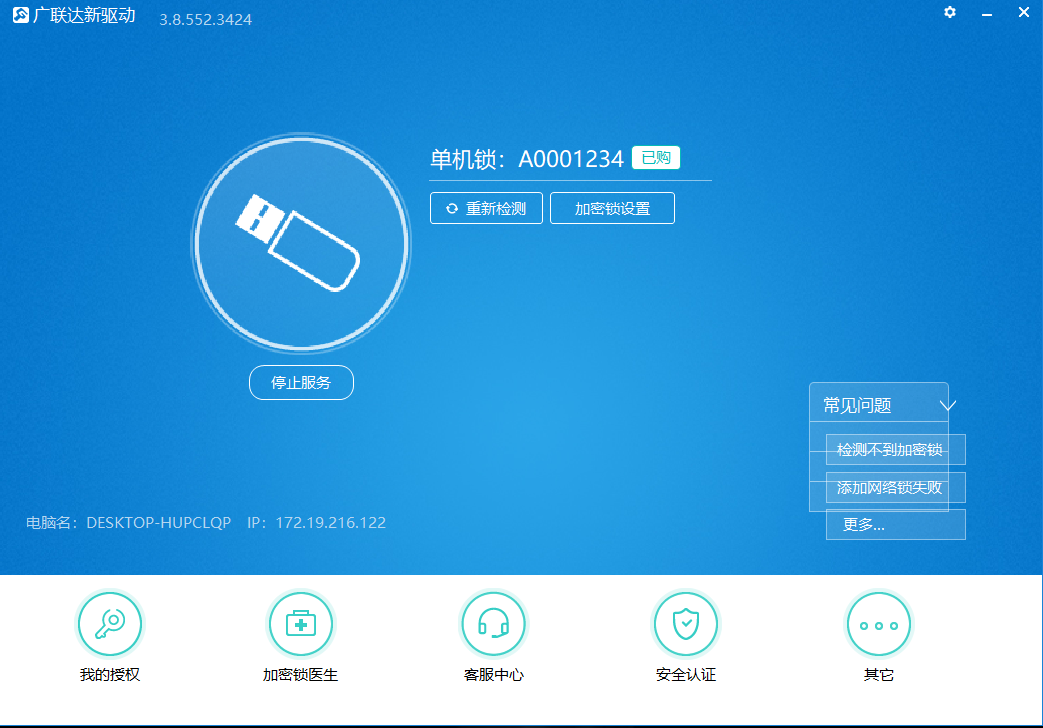Open 检测不到加密锁 FAQ entry

click(x=895, y=450)
